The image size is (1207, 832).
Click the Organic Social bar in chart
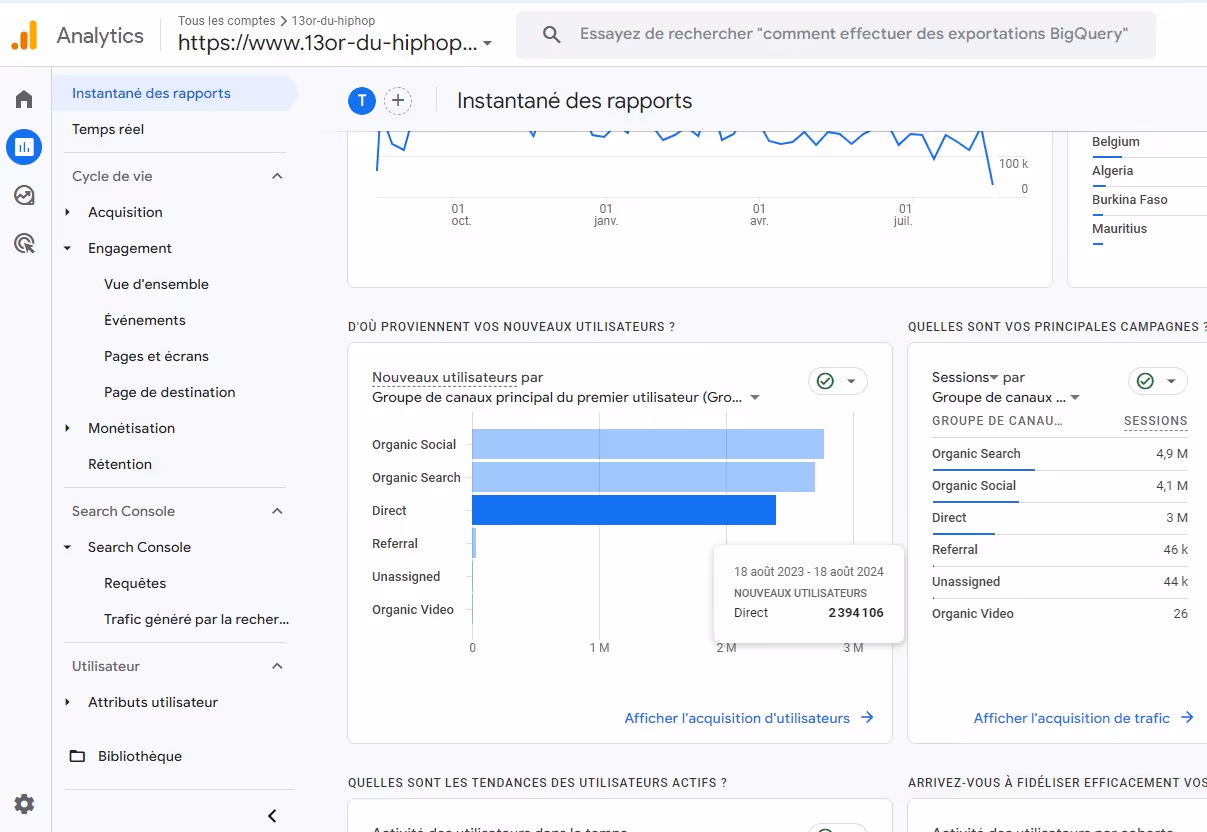point(648,444)
